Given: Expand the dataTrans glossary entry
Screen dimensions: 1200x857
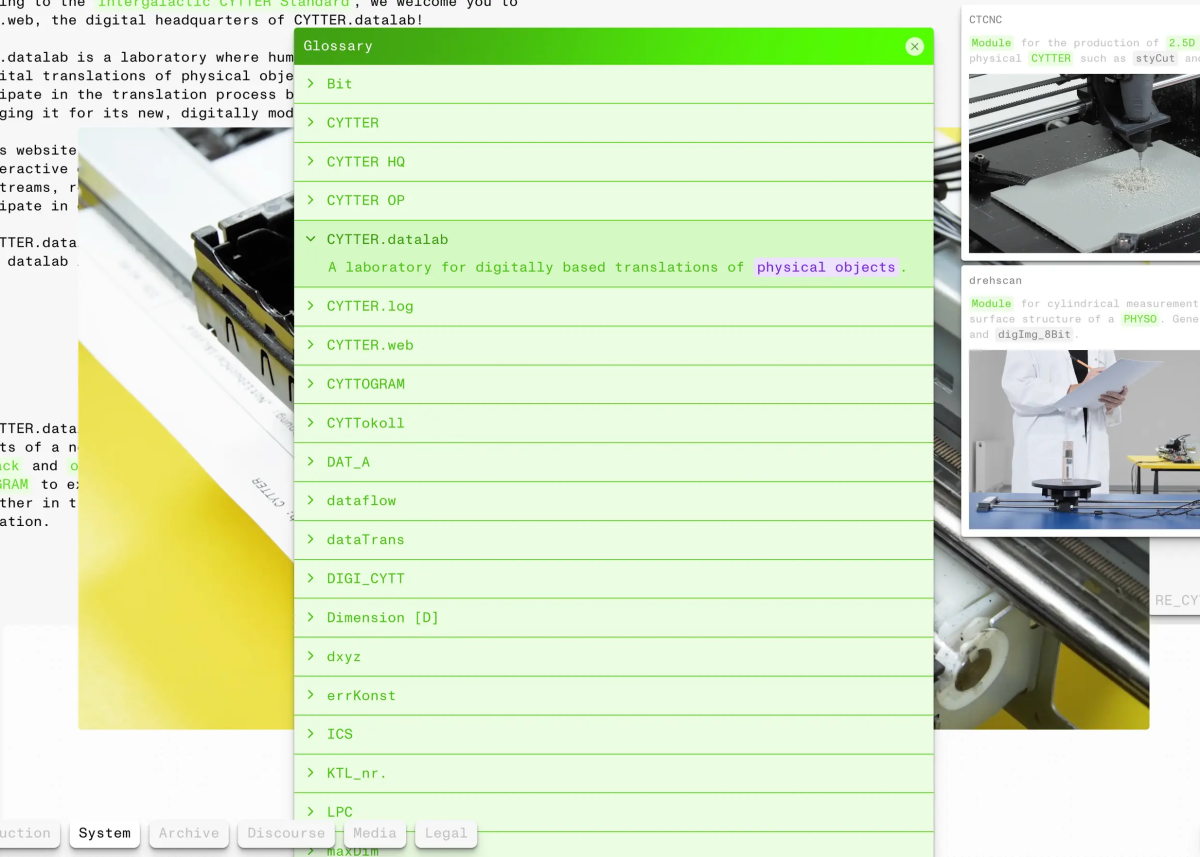Looking at the screenshot, I should [x=614, y=540].
